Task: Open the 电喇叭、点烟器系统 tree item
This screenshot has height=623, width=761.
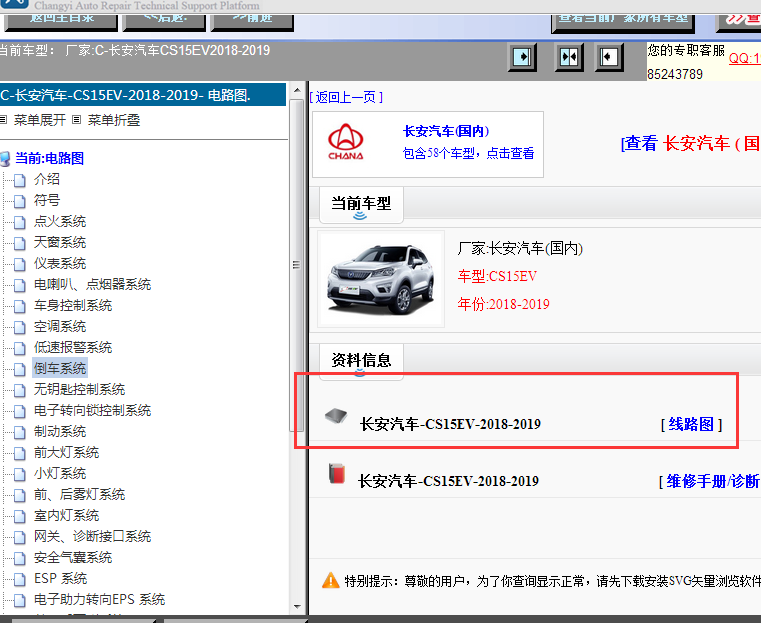Action: (92, 284)
